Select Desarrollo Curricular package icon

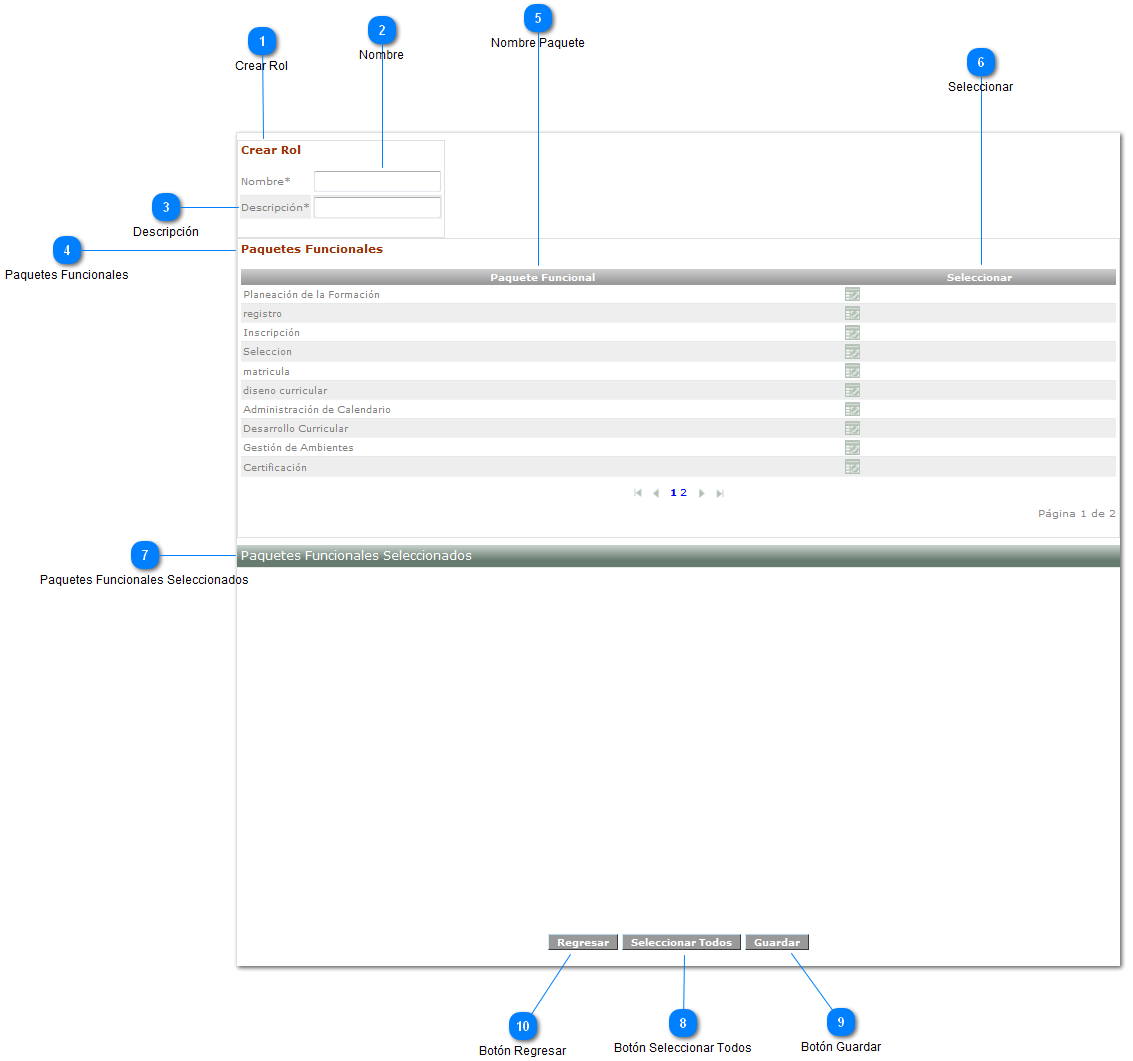tap(852, 429)
